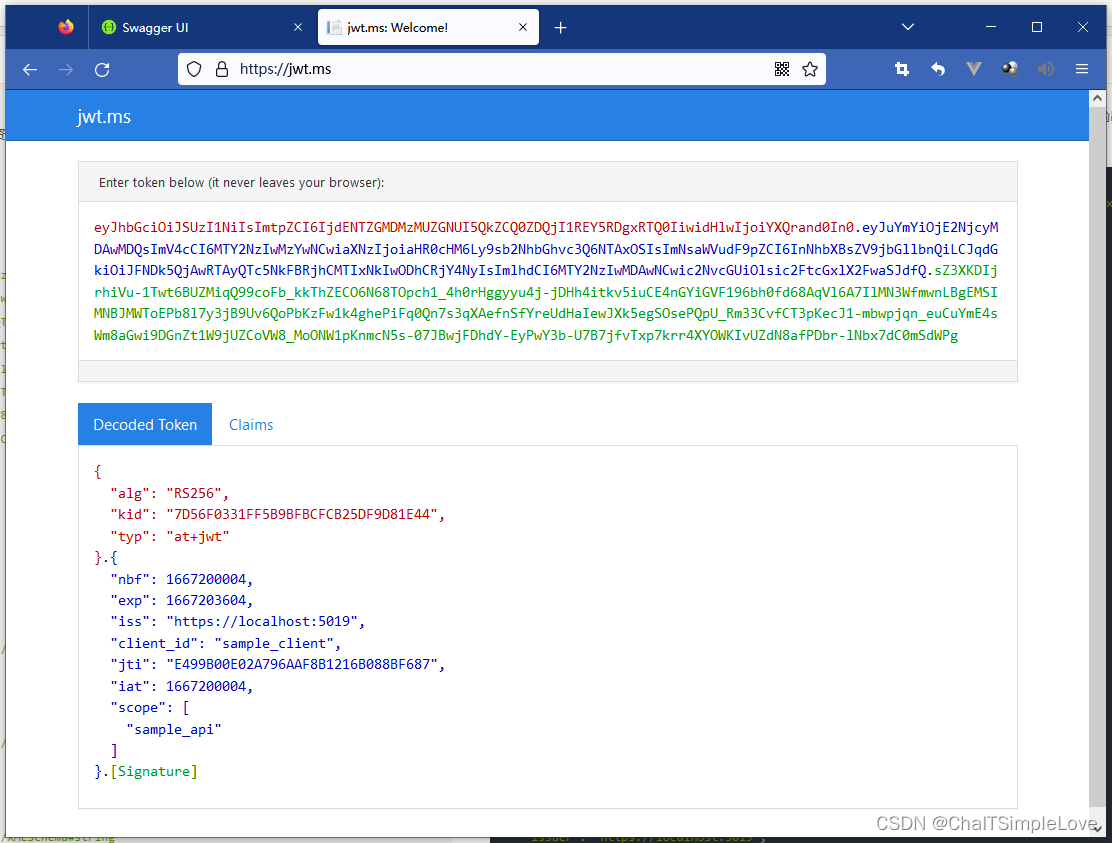Open a new browser tab

point(560,28)
